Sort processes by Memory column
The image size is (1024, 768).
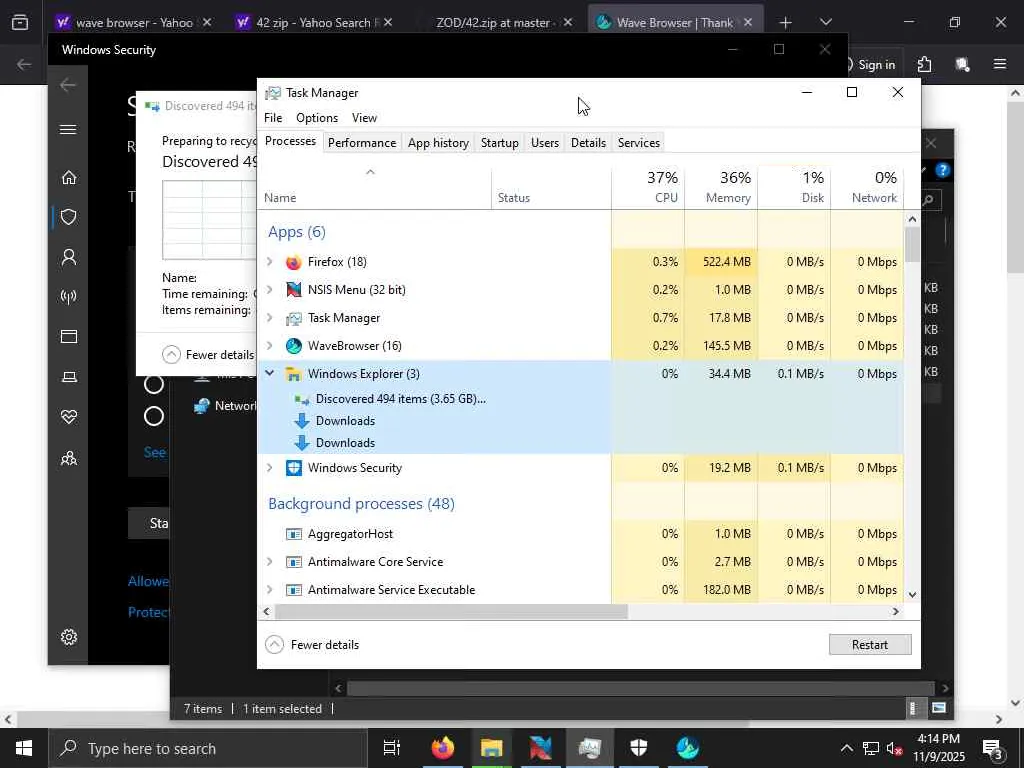click(721, 187)
